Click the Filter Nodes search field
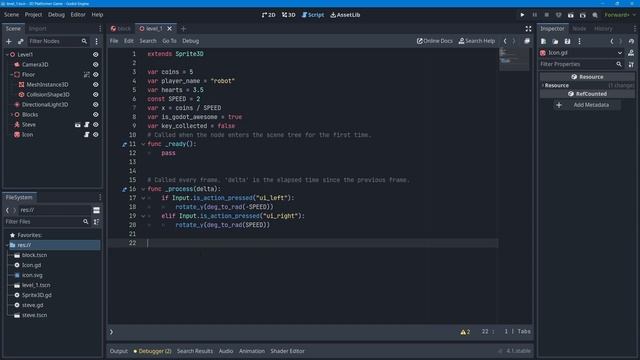Viewport: 640px width, 360px height. pos(58,41)
